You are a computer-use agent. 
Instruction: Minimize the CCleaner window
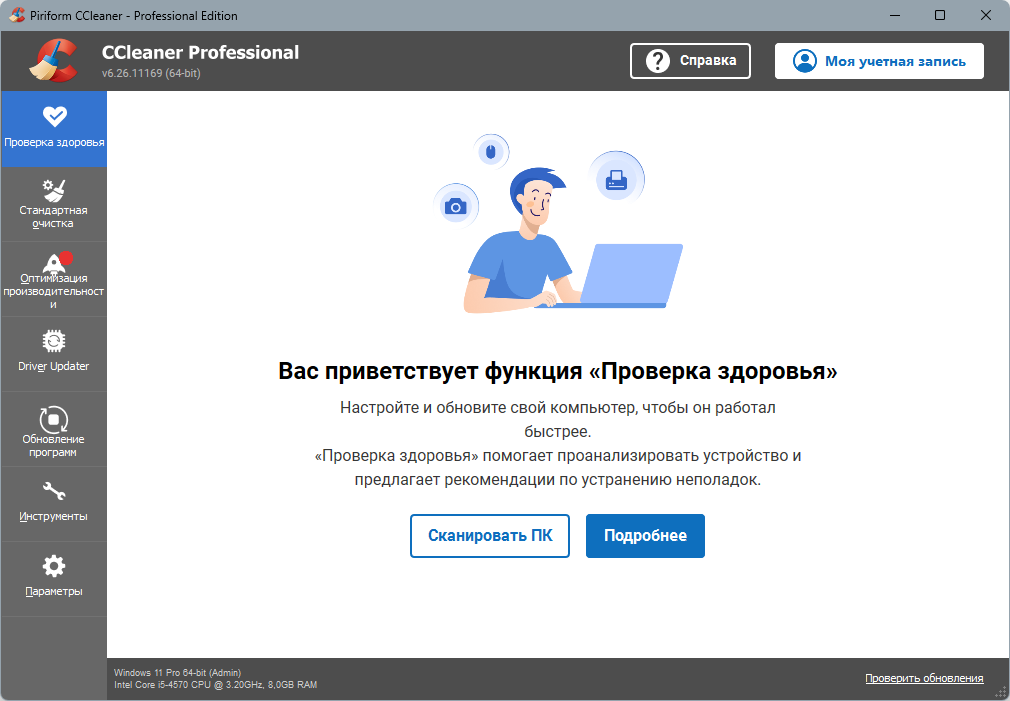tap(895, 15)
